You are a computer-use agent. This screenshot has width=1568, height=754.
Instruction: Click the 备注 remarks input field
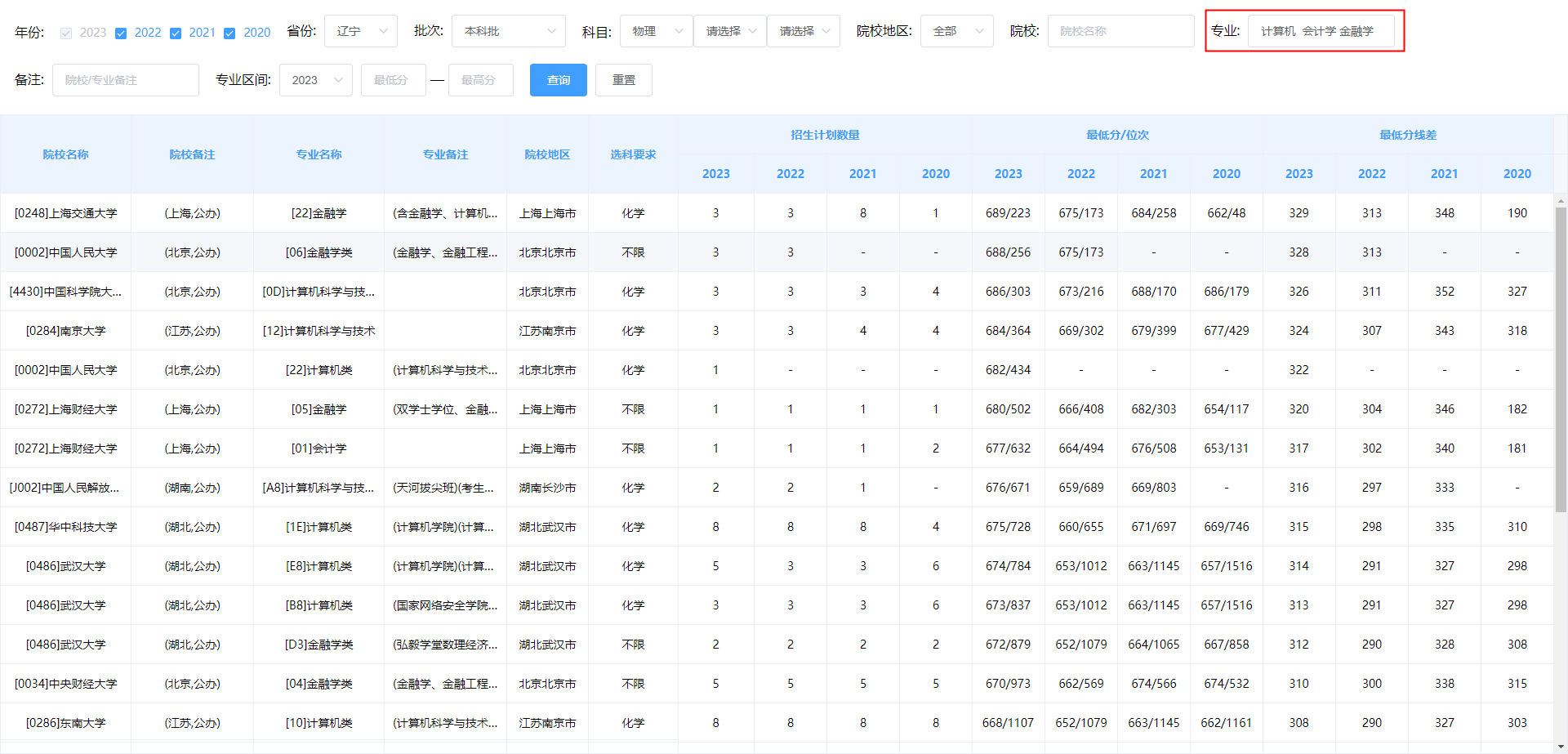125,79
